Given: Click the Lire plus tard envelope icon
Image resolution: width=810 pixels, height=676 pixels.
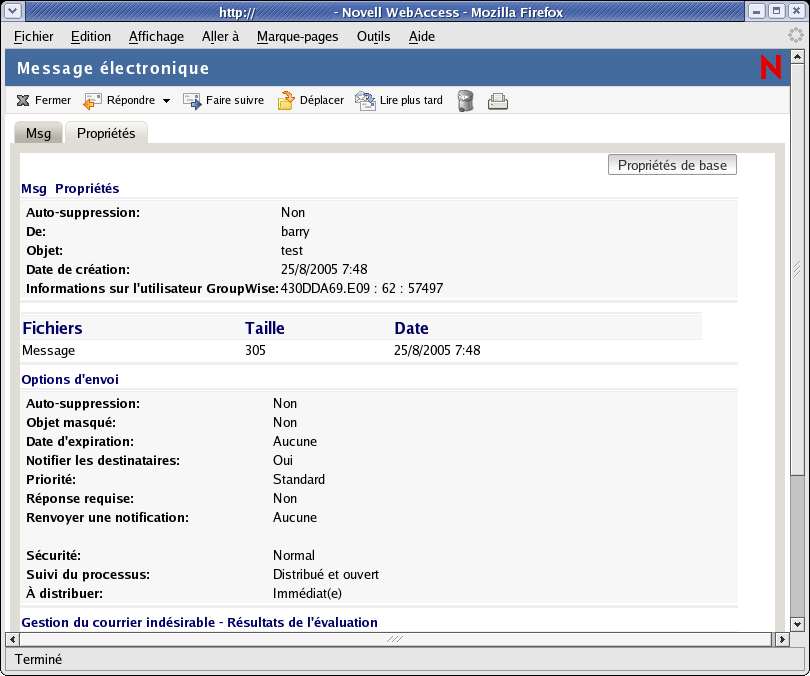Looking at the screenshot, I should click(365, 101).
